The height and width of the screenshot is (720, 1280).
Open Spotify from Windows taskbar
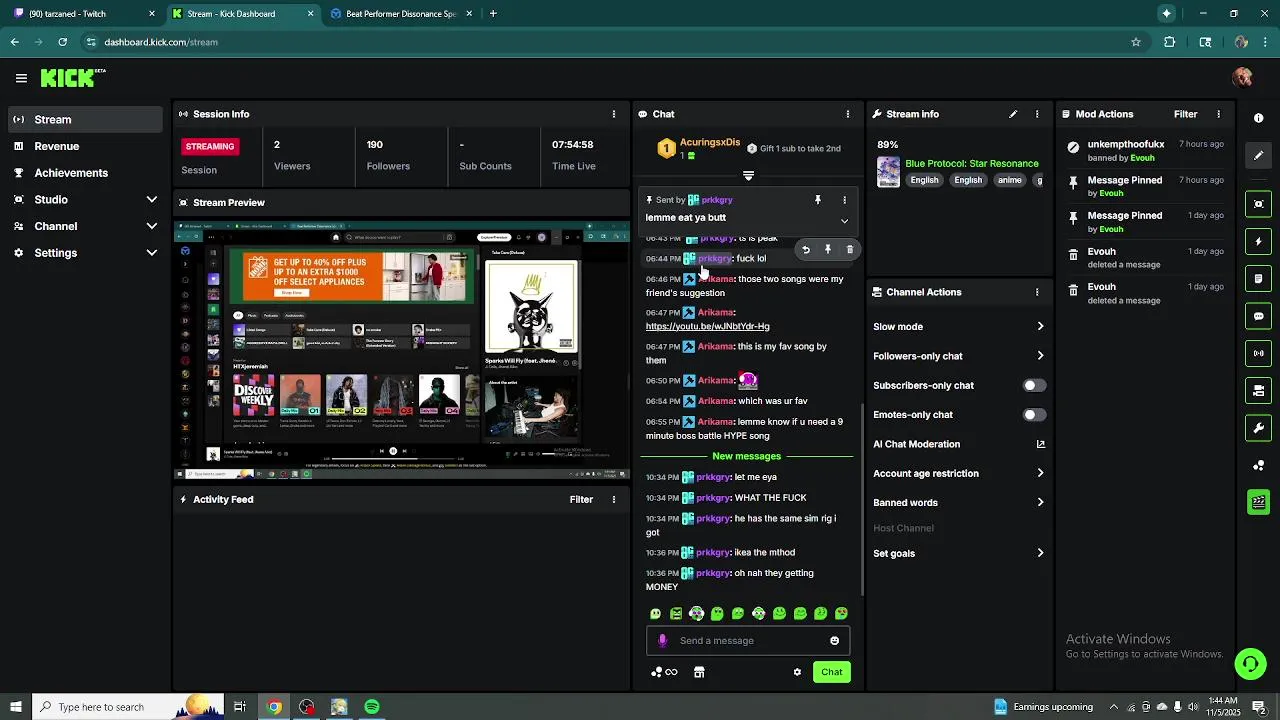(372, 707)
